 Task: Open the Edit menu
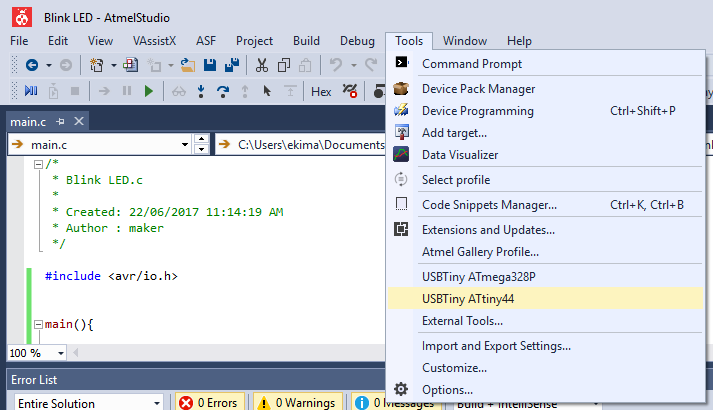(58, 41)
